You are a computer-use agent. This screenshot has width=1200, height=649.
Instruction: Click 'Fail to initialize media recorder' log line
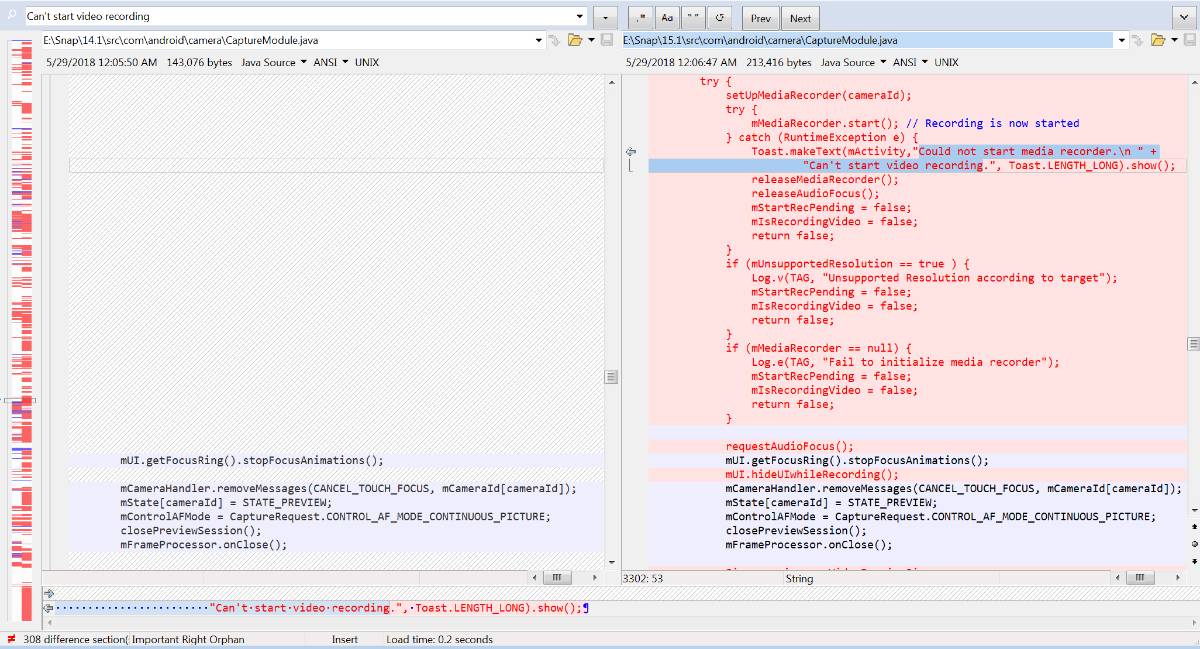point(906,362)
